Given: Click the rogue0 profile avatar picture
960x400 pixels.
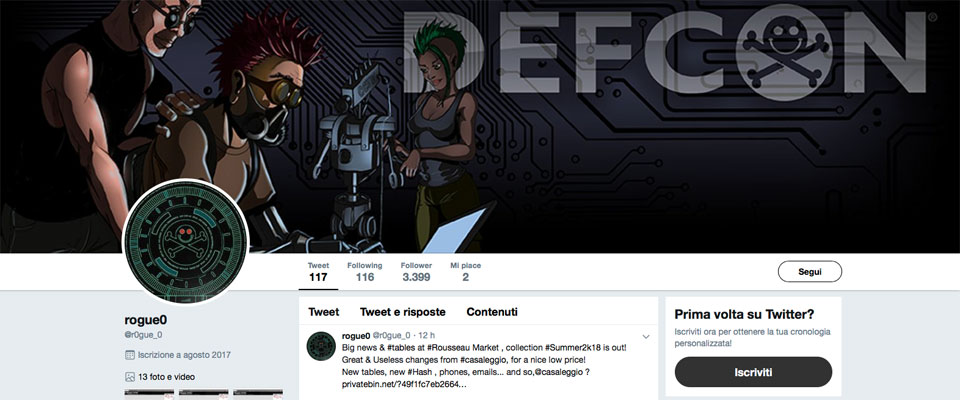Looking at the screenshot, I should [186, 241].
